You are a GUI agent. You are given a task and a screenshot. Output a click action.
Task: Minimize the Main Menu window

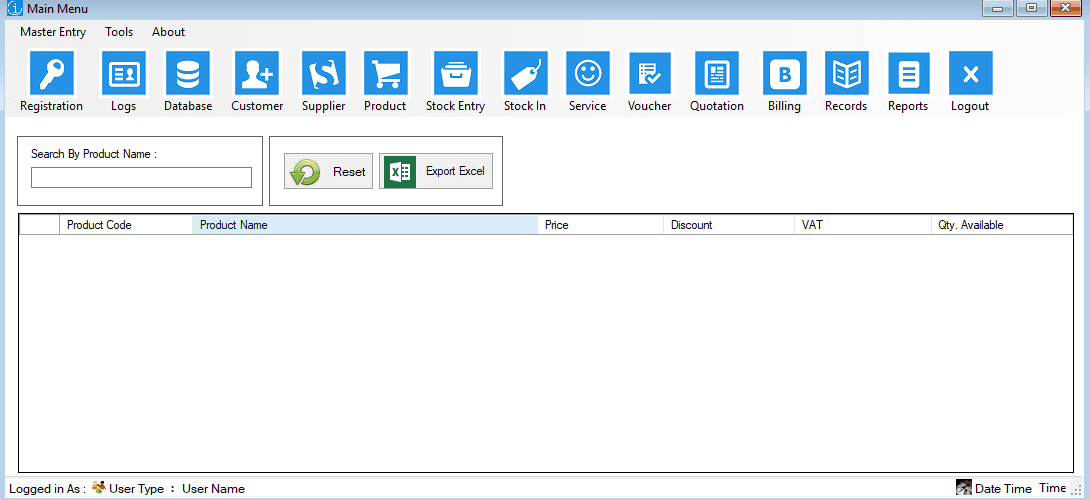[x=998, y=8]
